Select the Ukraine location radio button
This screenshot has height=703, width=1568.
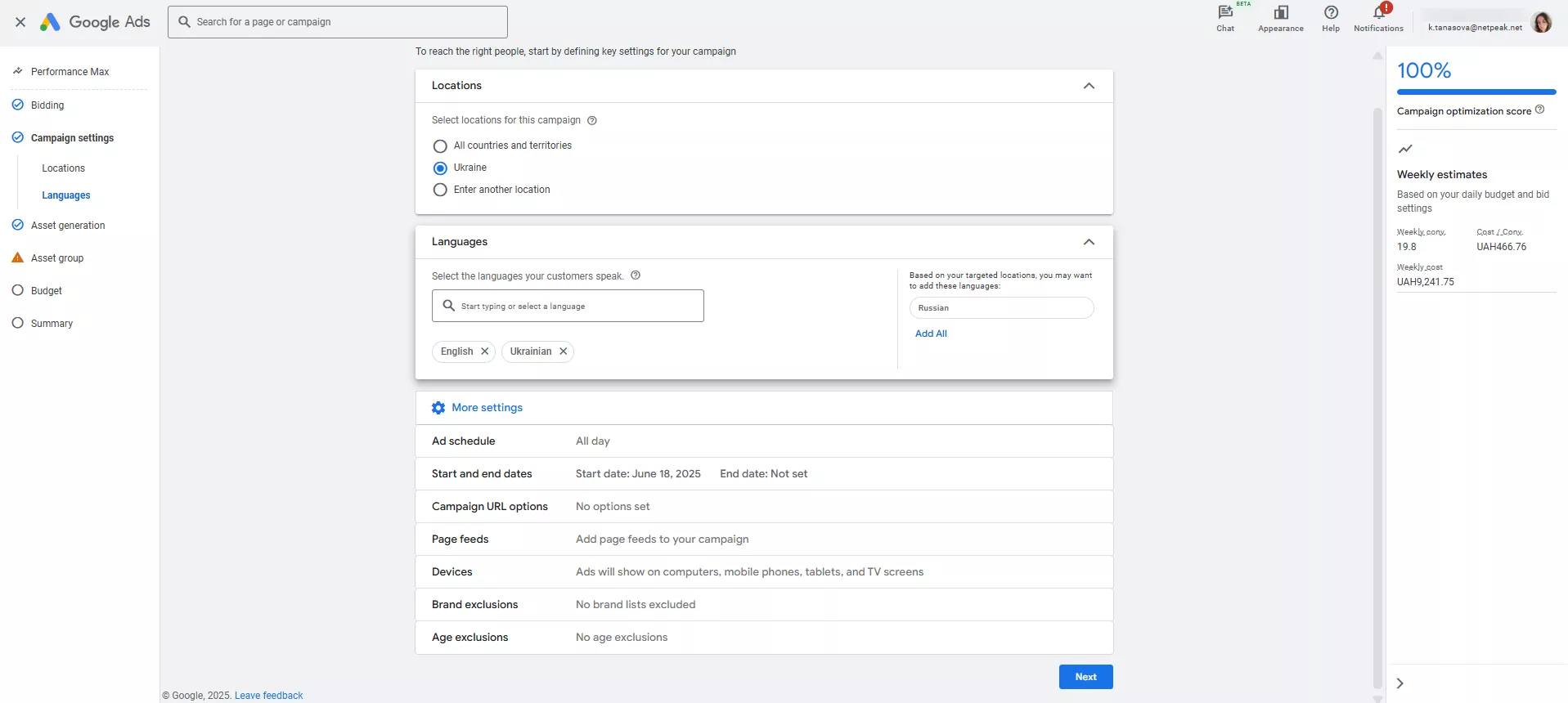coord(440,168)
